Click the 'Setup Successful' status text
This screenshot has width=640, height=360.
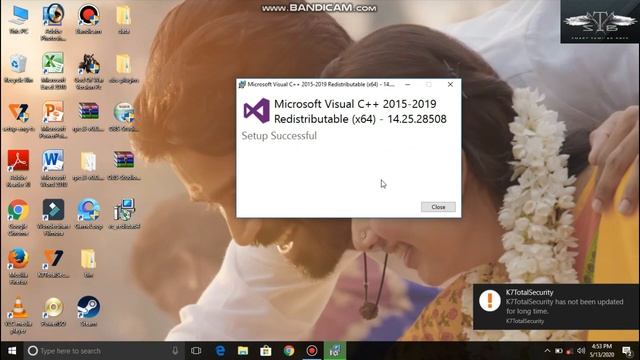point(279,136)
